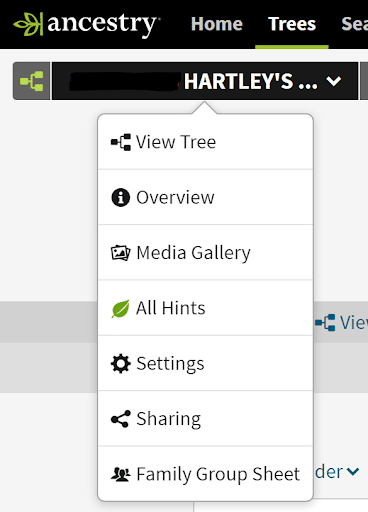Click the Overview info circle icon
This screenshot has height=512, width=368.
(x=120, y=197)
